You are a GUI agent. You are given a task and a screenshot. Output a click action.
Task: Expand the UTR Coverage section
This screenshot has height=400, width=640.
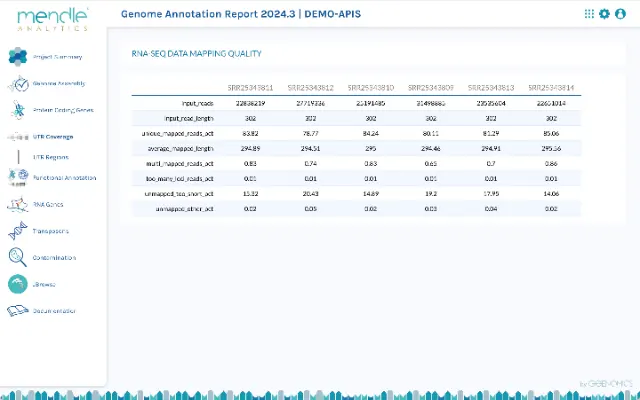[52, 136]
